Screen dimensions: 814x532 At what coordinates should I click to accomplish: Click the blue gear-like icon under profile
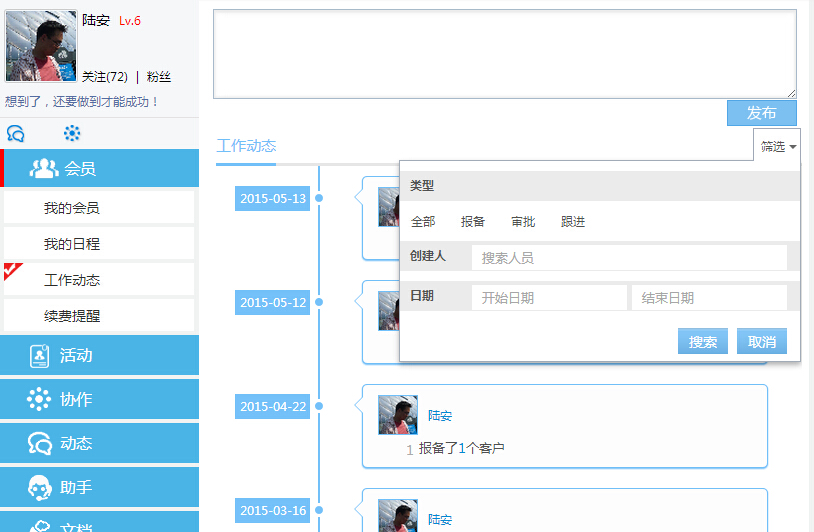tap(72, 133)
